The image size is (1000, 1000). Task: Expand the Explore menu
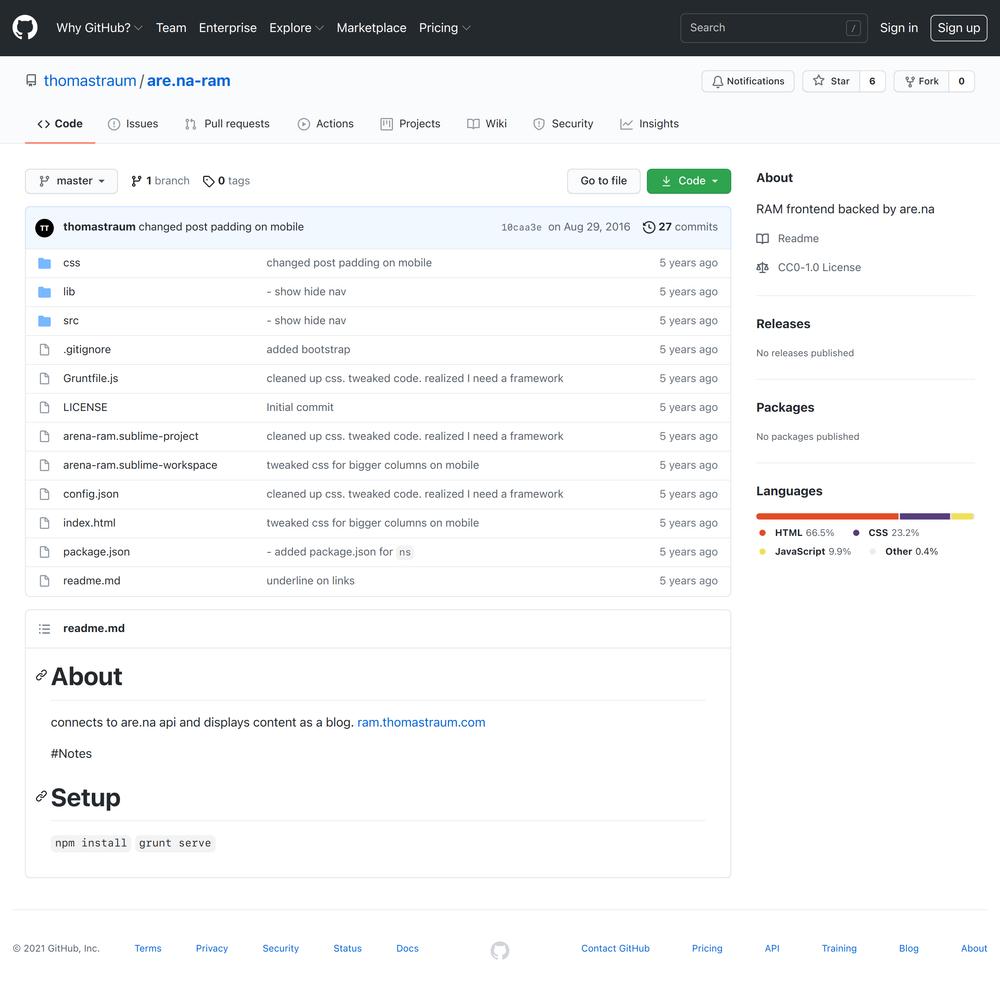point(297,27)
